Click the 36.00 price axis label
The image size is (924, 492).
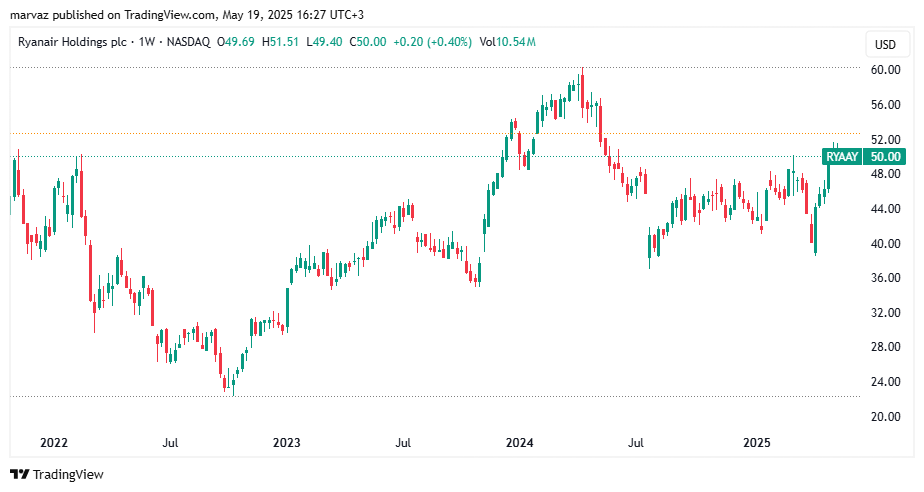pyautogui.click(x=886, y=278)
